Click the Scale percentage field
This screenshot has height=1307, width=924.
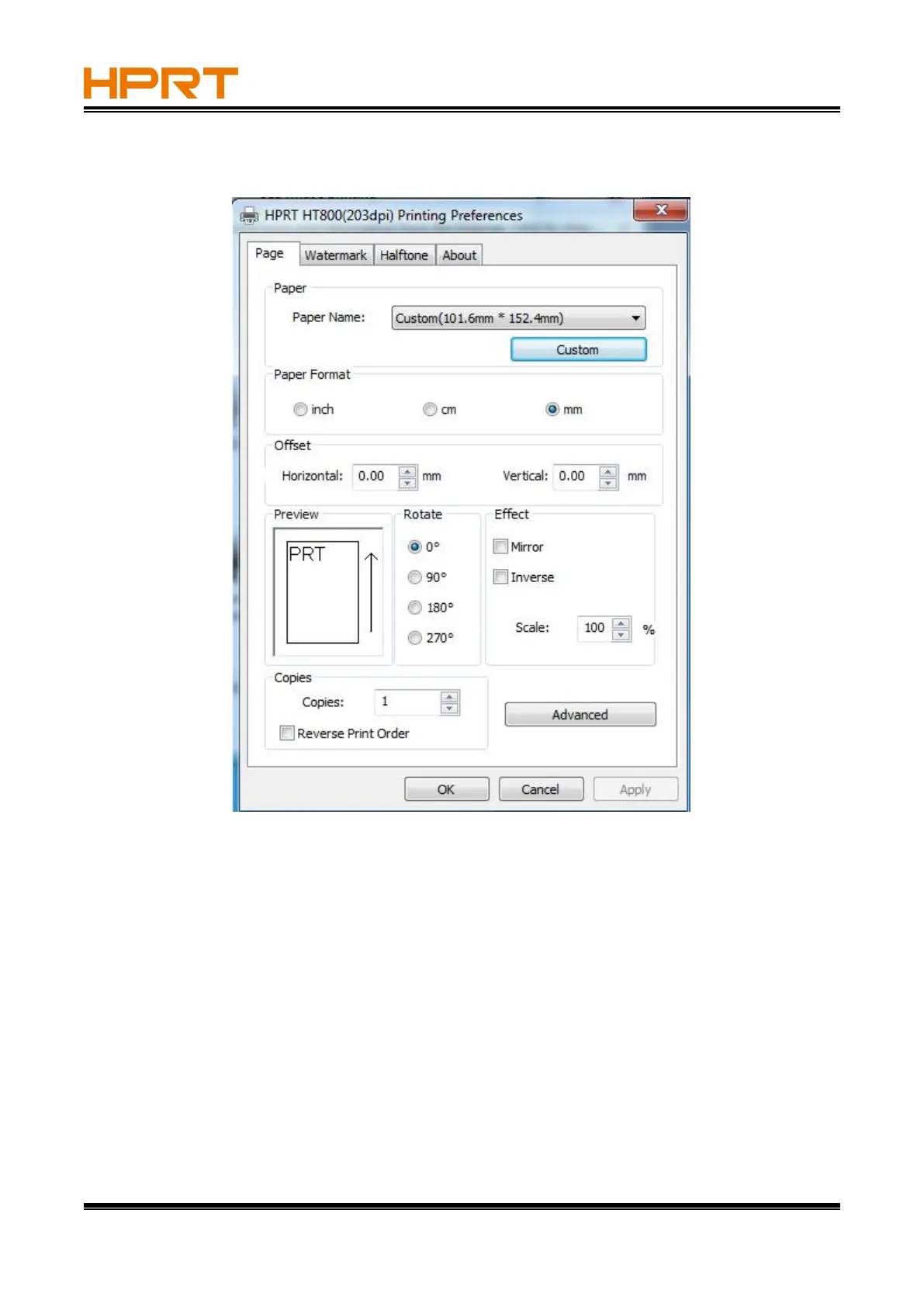(595, 628)
